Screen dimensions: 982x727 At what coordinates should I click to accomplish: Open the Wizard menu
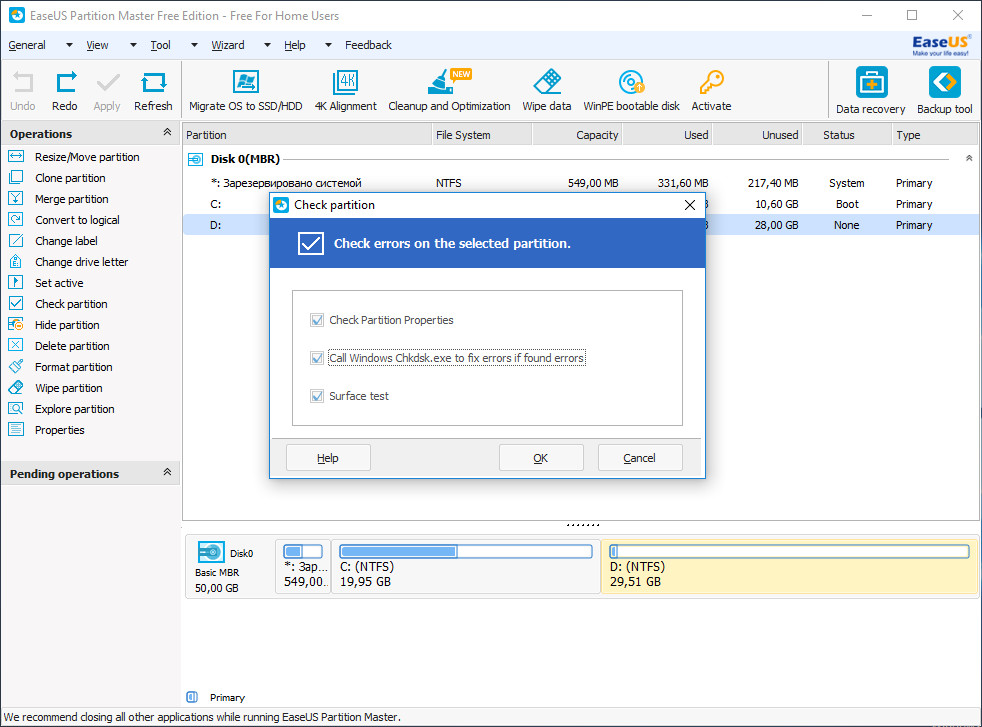[228, 45]
